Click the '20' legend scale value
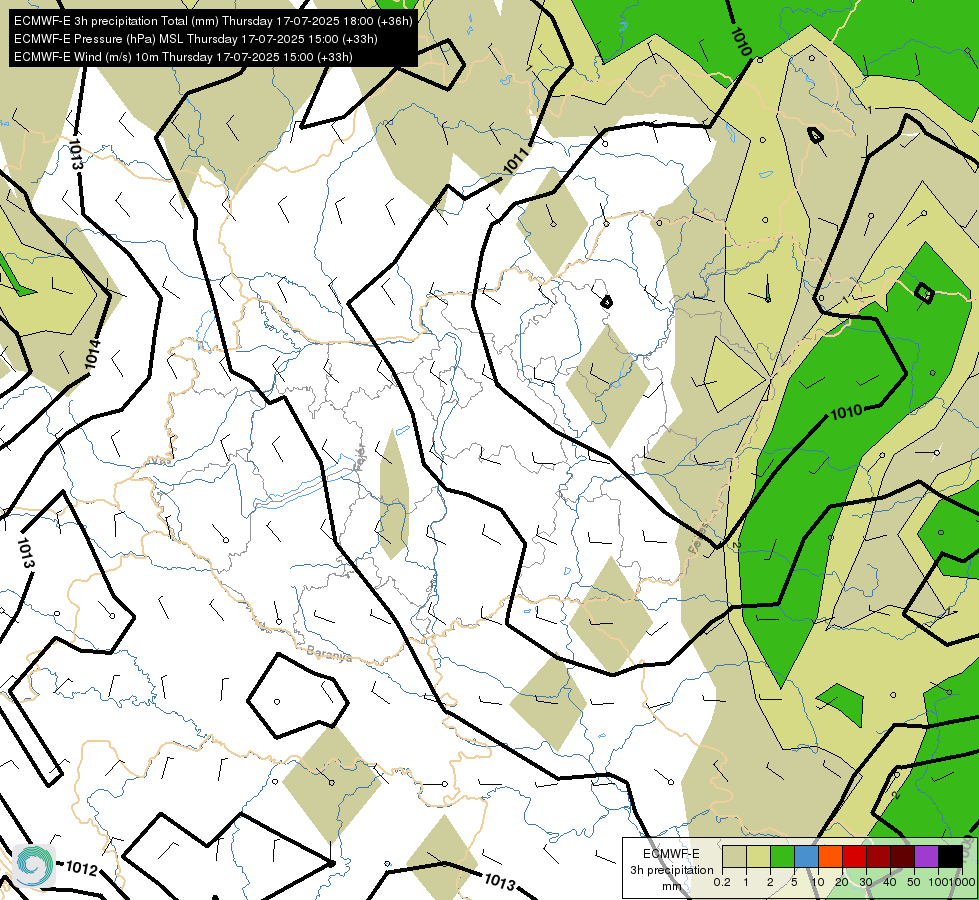The image size is (979, 900). pyautogui.click(x=842, y=882)
